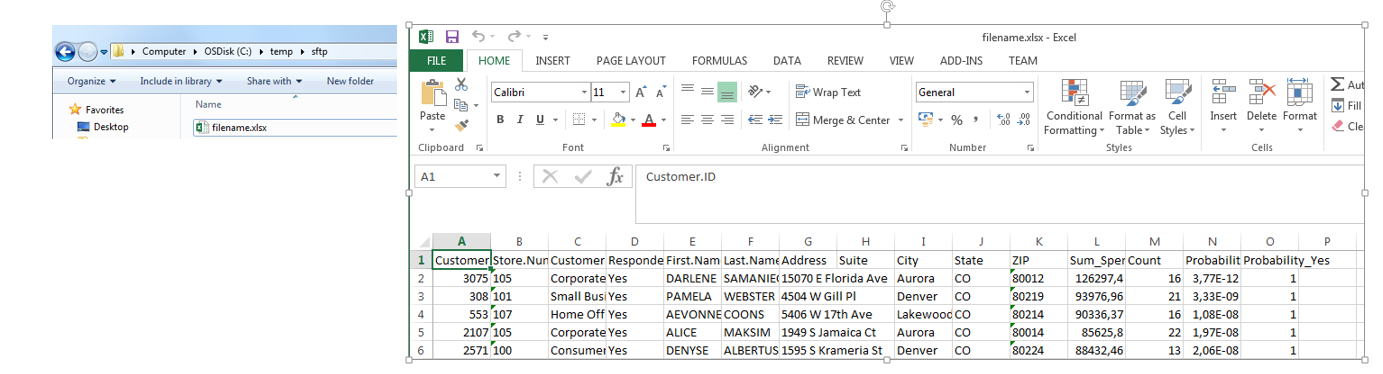This screenshot has height=374, width=1383.
Task: Toggle the highlighted Bottom Align button
Action: point(727,91)
